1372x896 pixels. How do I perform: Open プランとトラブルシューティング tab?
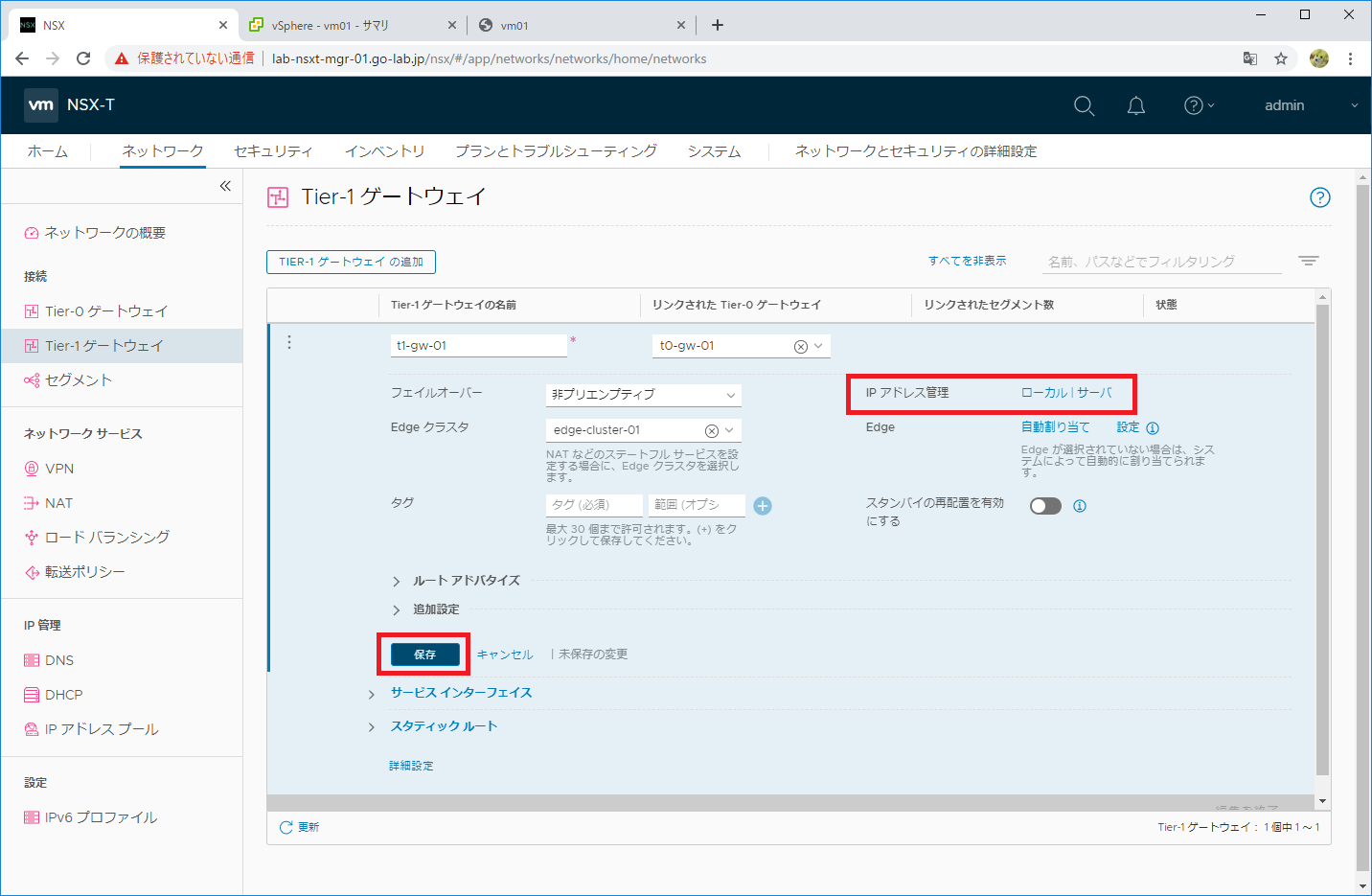tap(556, 151)
